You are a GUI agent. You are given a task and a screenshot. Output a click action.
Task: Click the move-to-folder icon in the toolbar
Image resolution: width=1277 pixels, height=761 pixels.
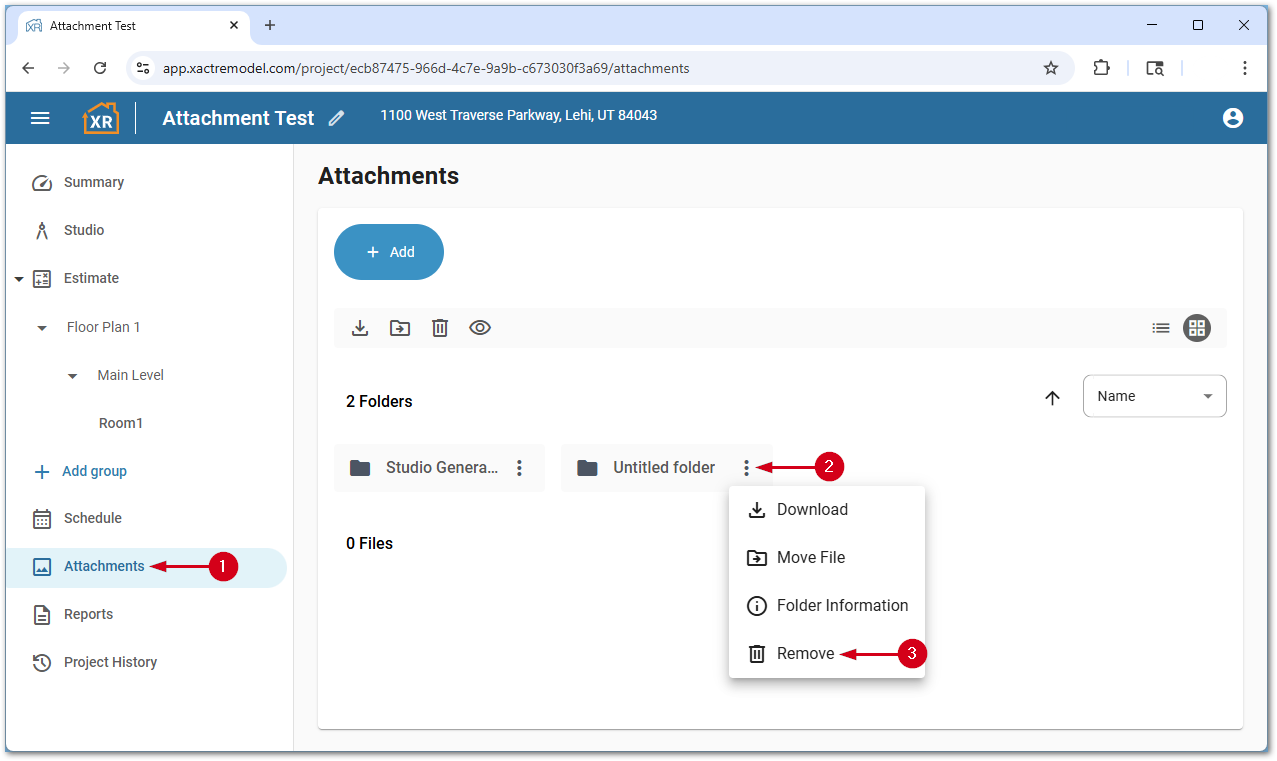click(x=400, y=328)
